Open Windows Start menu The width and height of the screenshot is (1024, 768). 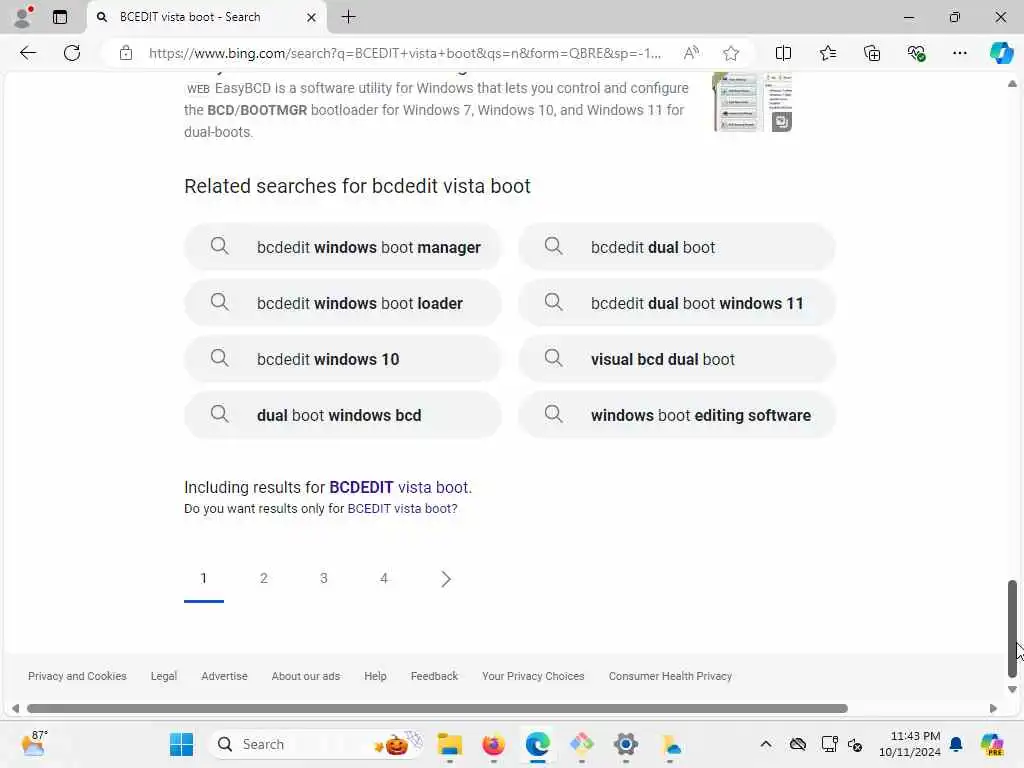point(182,744)
